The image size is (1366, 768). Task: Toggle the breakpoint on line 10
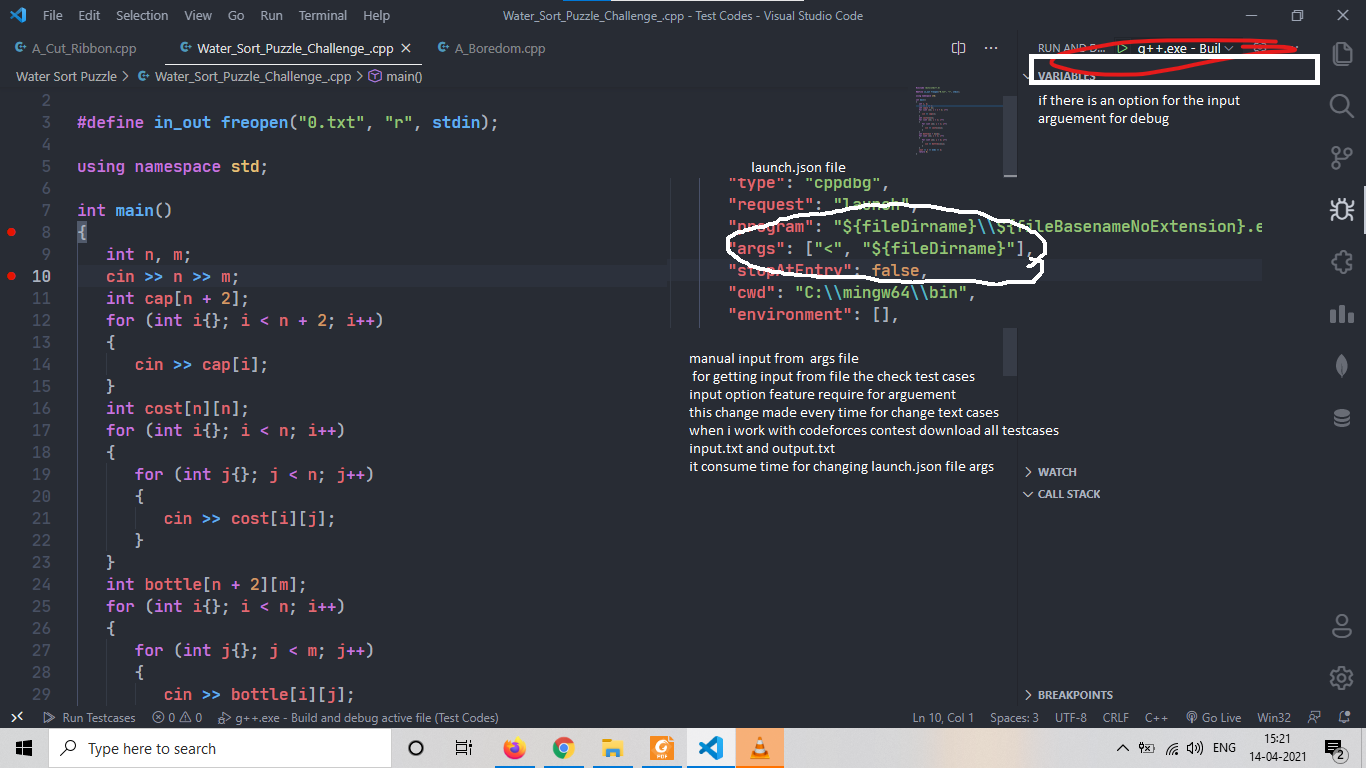click(x=11, y=276)
